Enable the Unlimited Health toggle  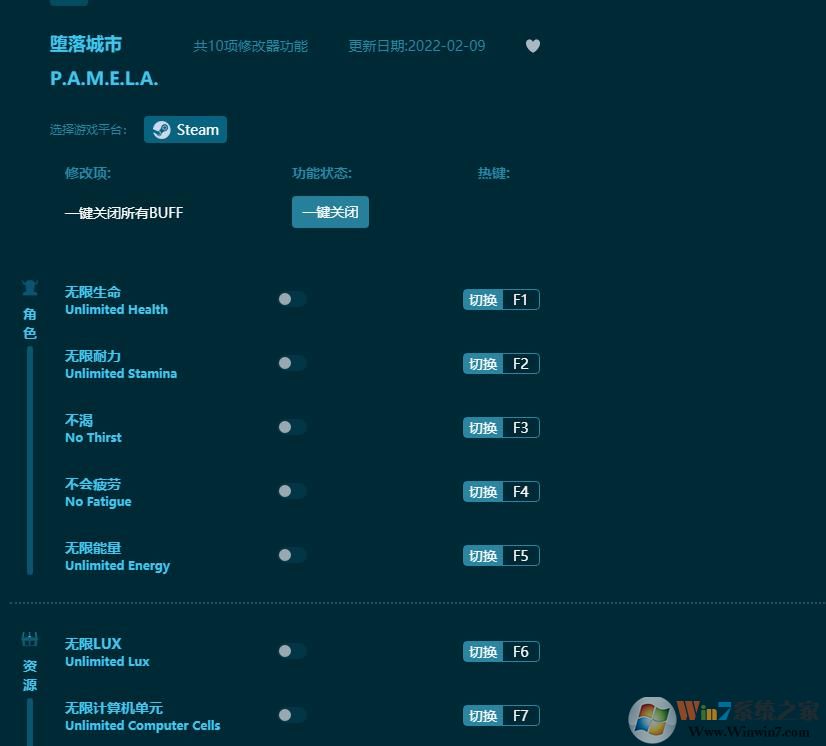tap(291, 299)
